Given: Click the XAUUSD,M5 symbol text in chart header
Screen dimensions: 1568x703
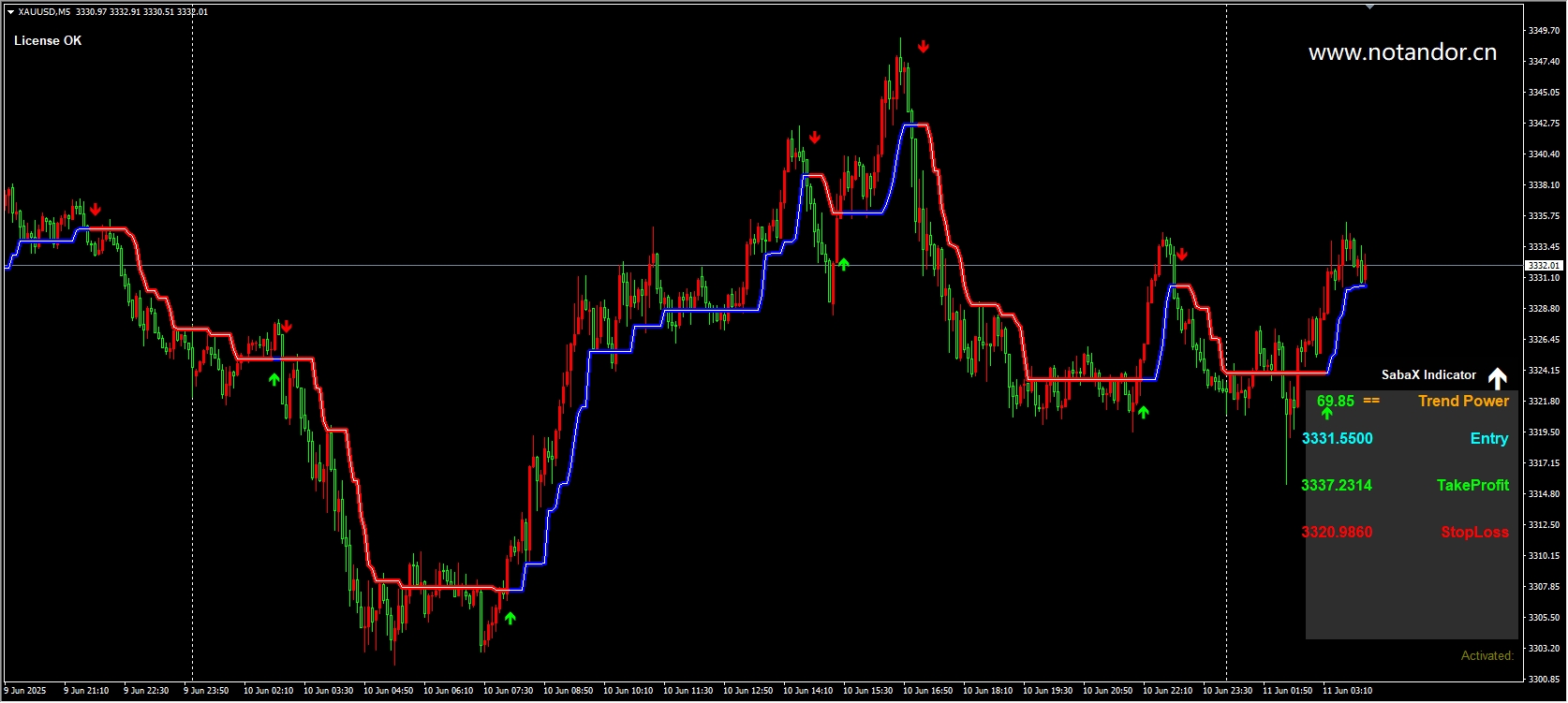Looking at the screenshot, I should coord(44,12).
